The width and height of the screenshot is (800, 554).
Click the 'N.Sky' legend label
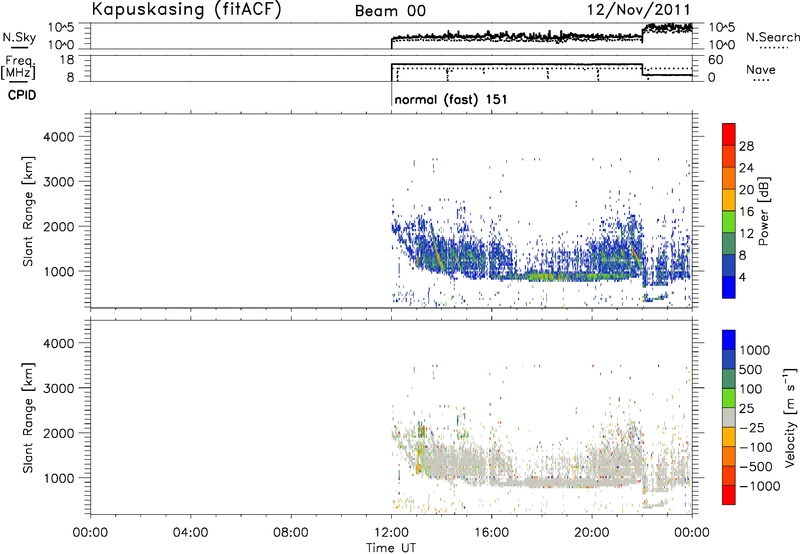[19, 37]
